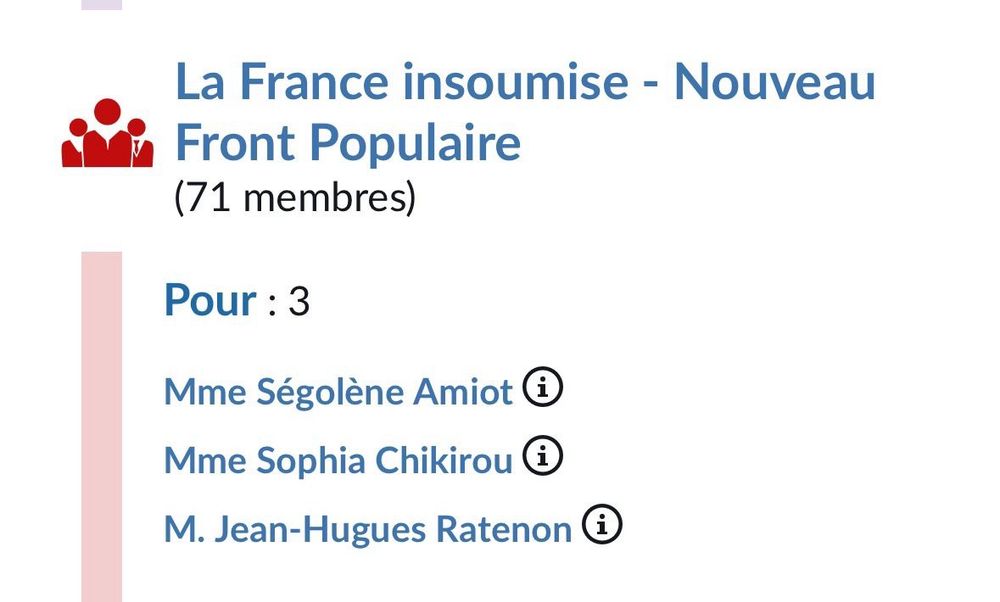Select the Pour vote count number 3

299,301
